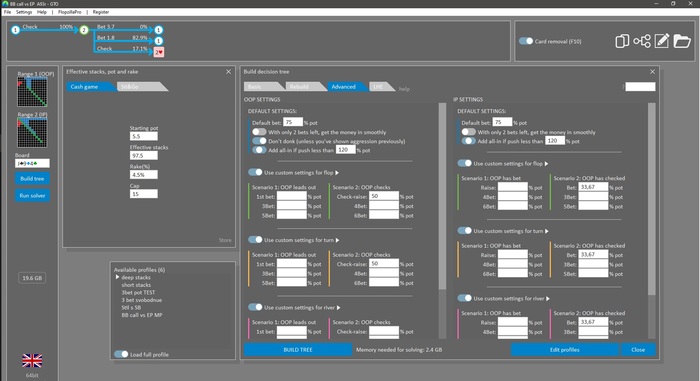Close the Effective stacks, pot and rake panel

[x=229, y=71]
